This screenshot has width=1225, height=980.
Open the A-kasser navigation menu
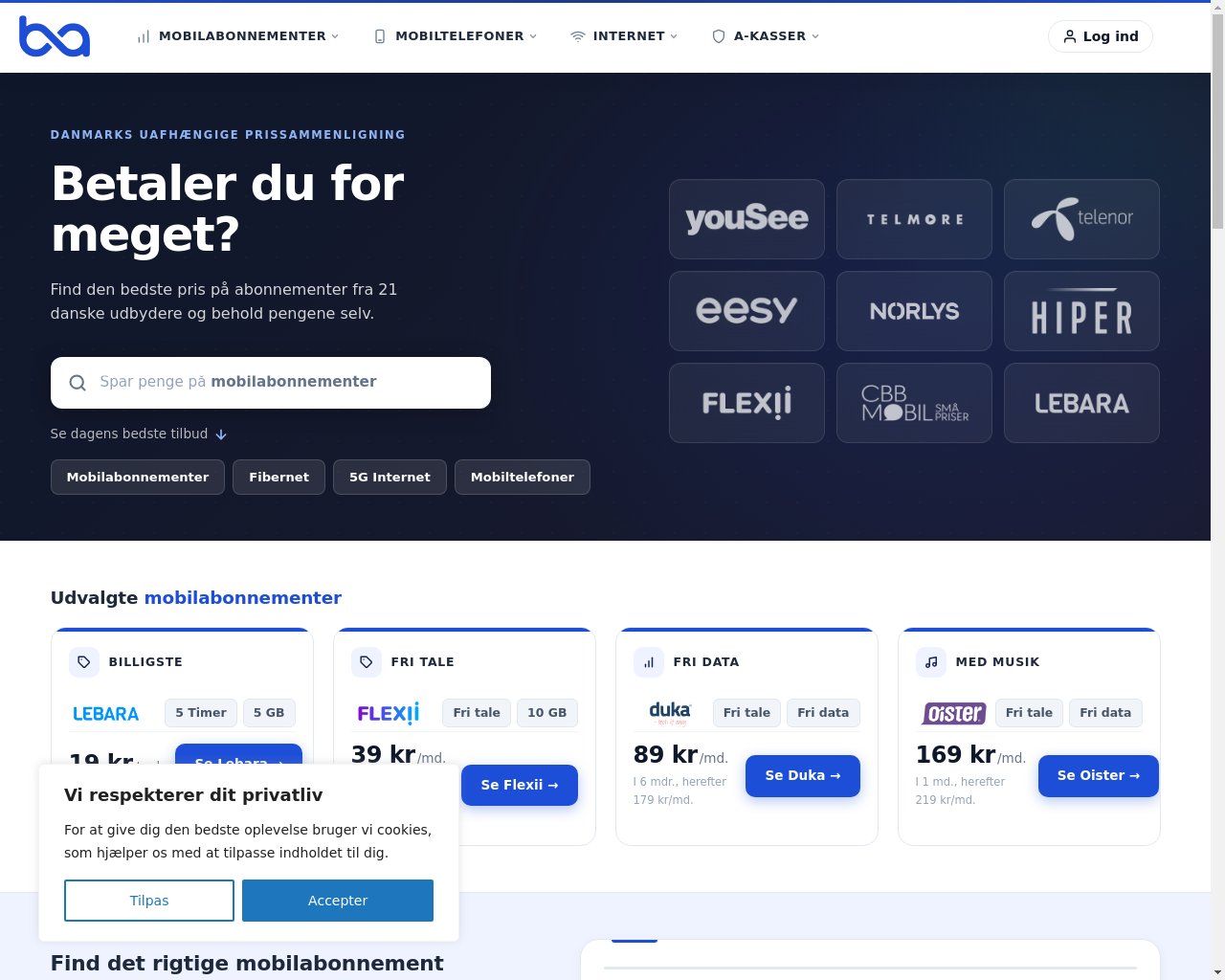pos(766,36)
